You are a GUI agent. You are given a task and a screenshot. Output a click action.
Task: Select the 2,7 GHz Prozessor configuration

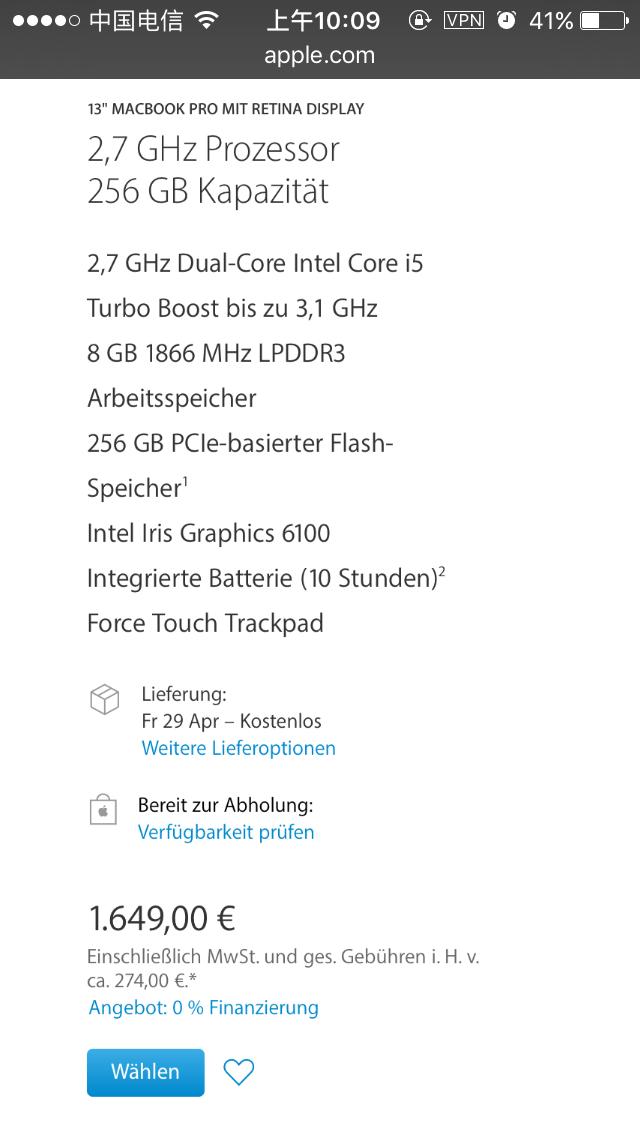[x=212, y=149]
